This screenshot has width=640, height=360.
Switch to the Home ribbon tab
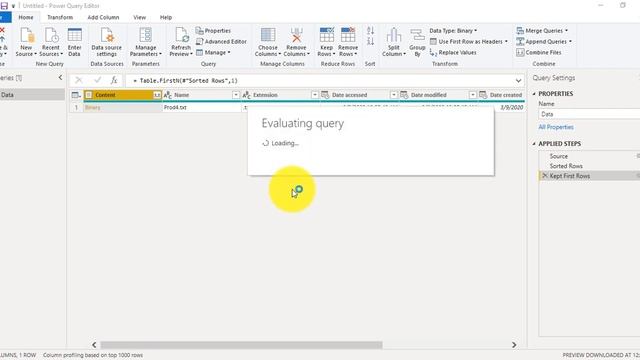[26, 18]
